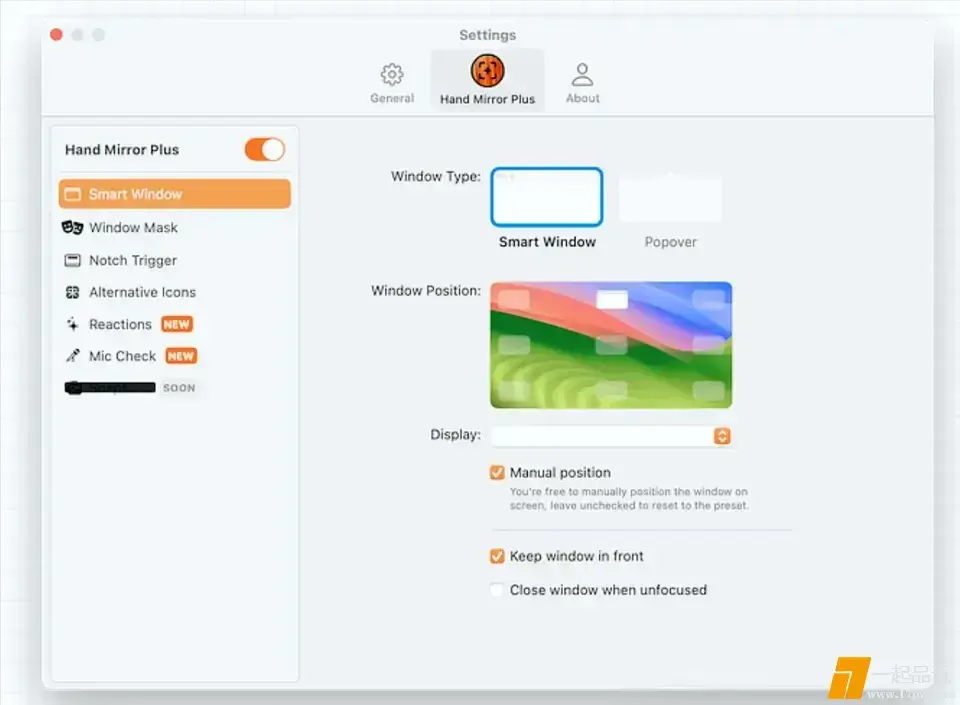
Task: Open the About tab
Action: click(582, 83)
